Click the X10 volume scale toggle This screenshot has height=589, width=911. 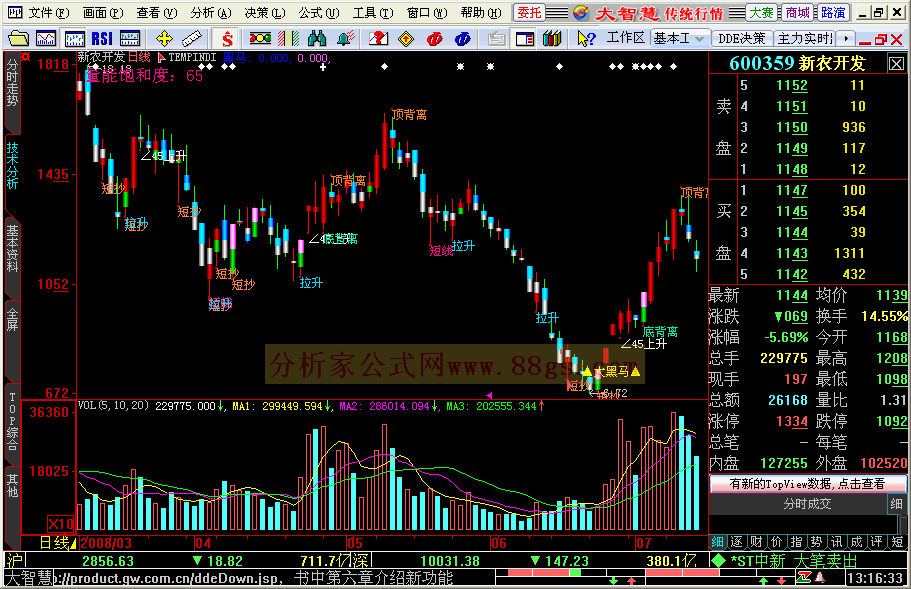[x=60, y=524]
